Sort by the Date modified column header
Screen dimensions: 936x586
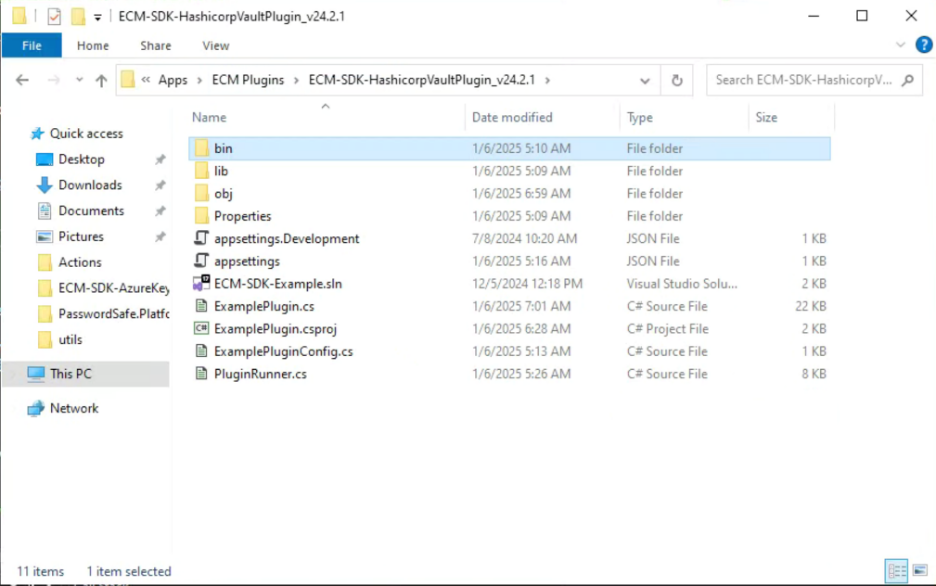click(512, 118)
